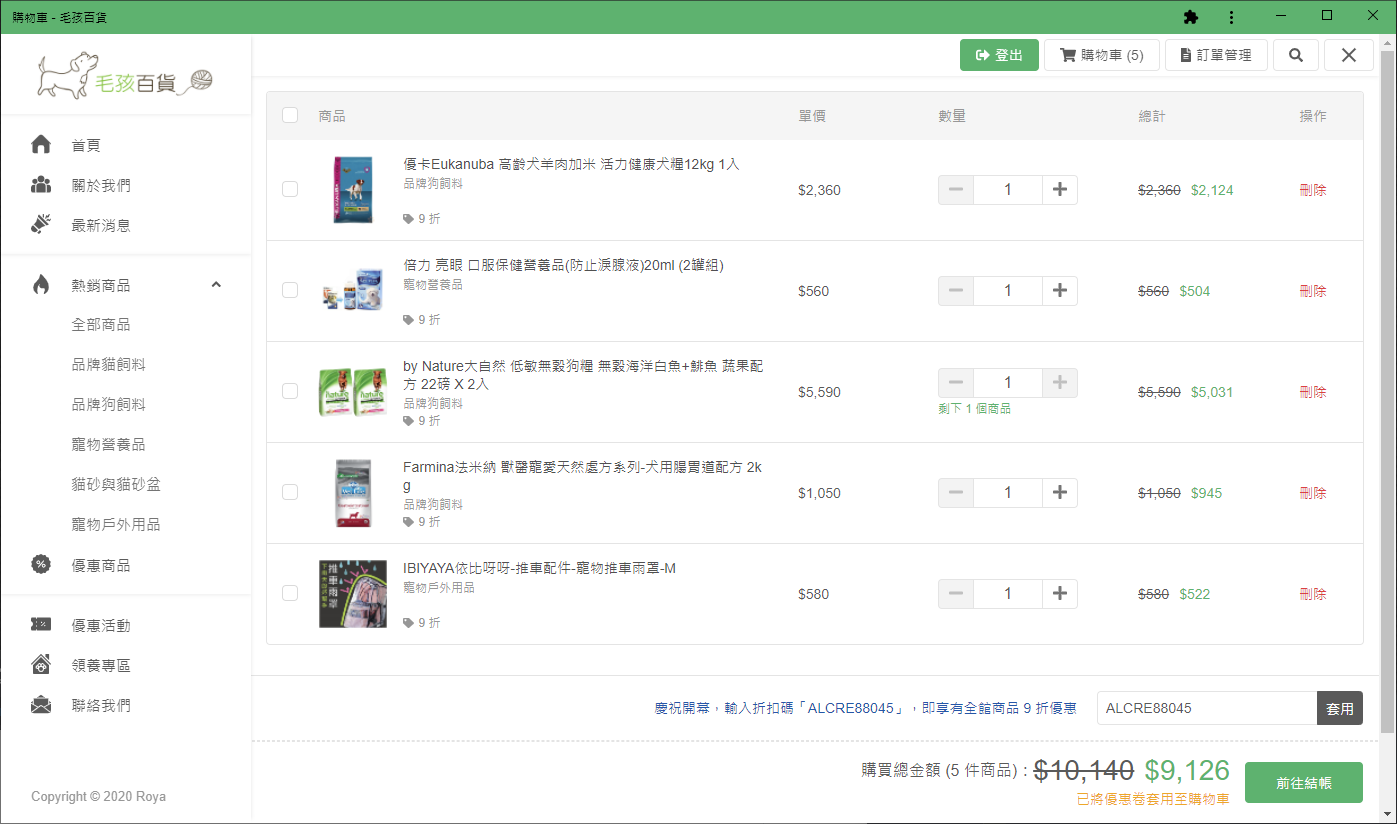Screen dimensions: 1397x824
Task: Delete the IBIYAYA item via 刪除
Action: [1313, 594]
